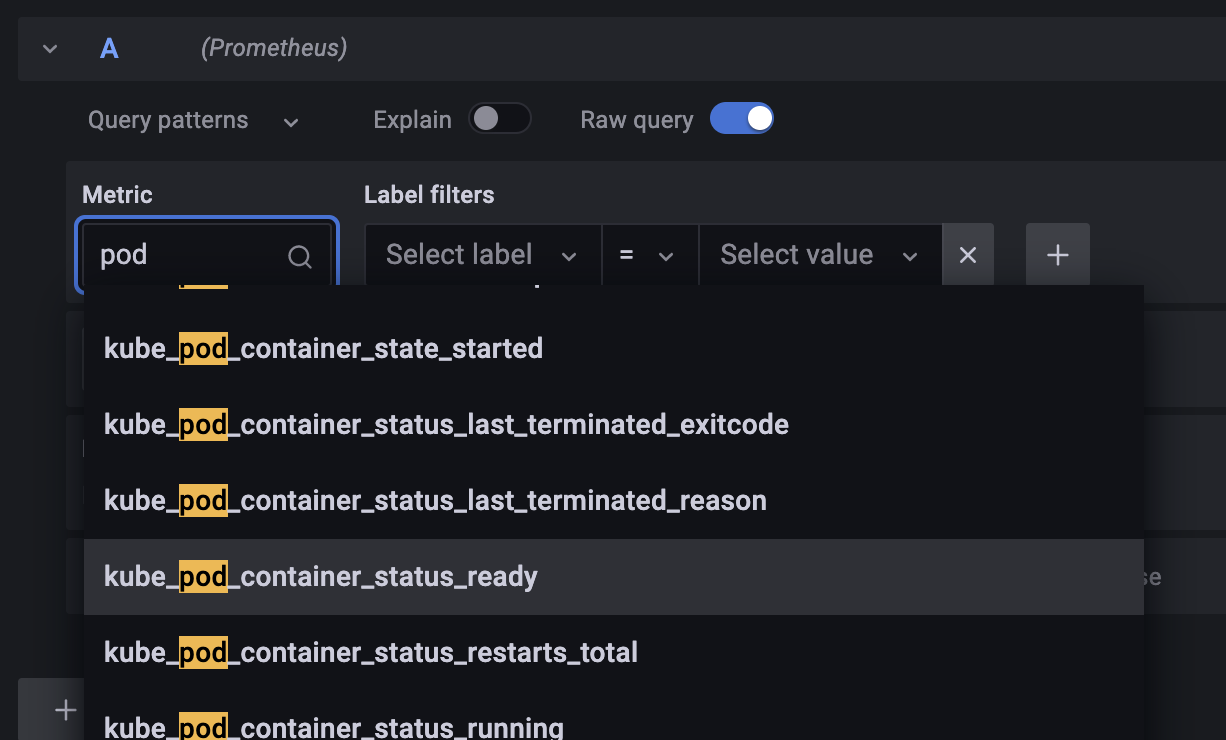Open the Query patterns dropdown
Image resolution: width=1226 pixels, height=740 pixels.
(x=193, y=121)
